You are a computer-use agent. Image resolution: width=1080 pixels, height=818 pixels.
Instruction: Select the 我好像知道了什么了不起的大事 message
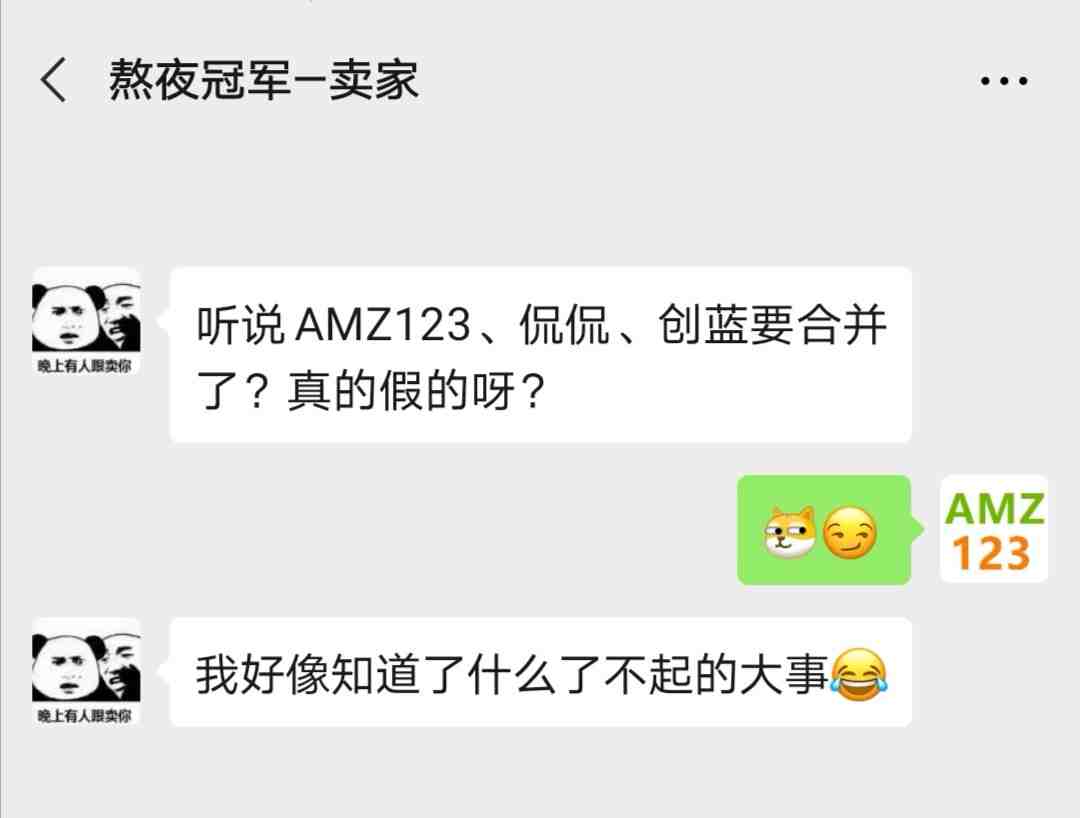coord(541,672)
